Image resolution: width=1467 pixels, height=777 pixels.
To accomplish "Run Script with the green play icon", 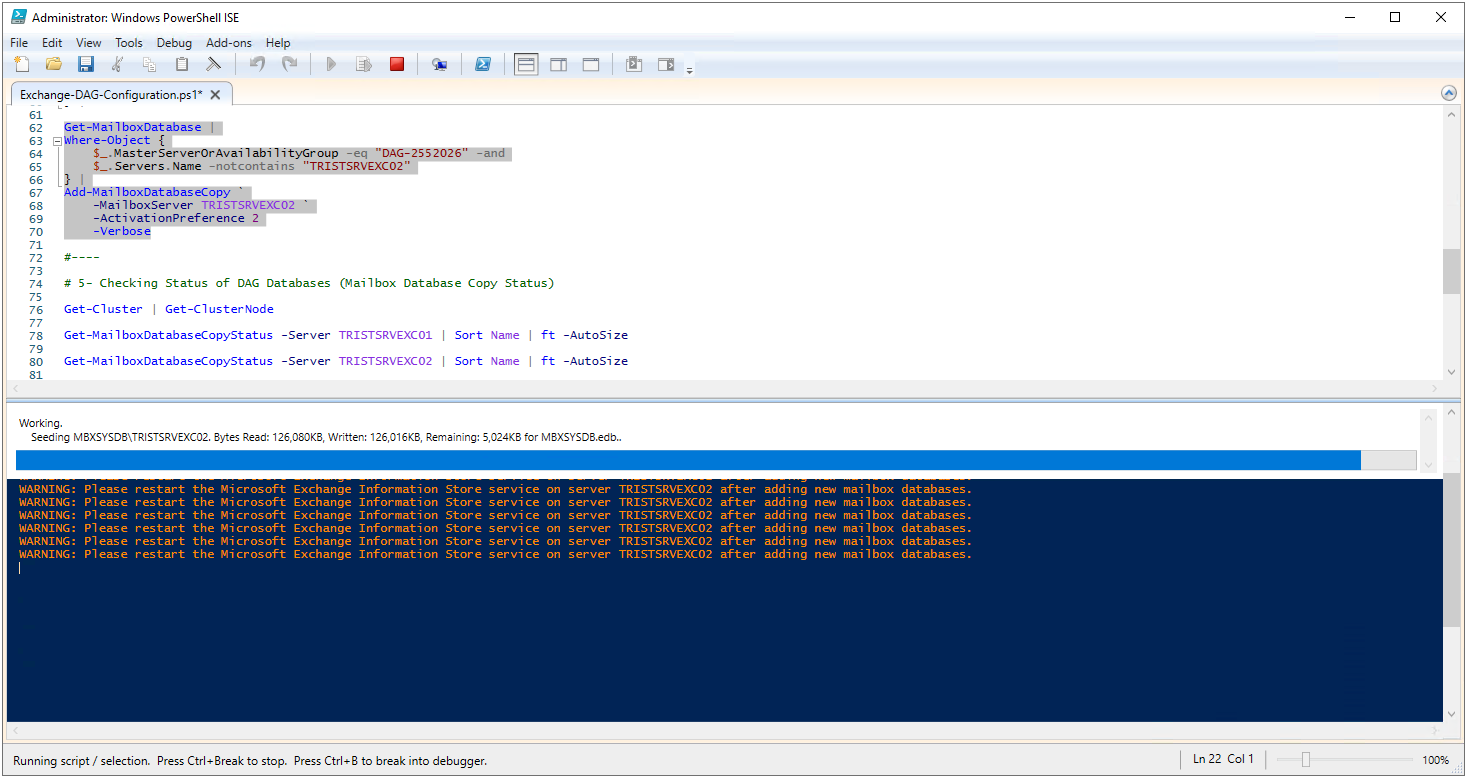I will [332, 64].
